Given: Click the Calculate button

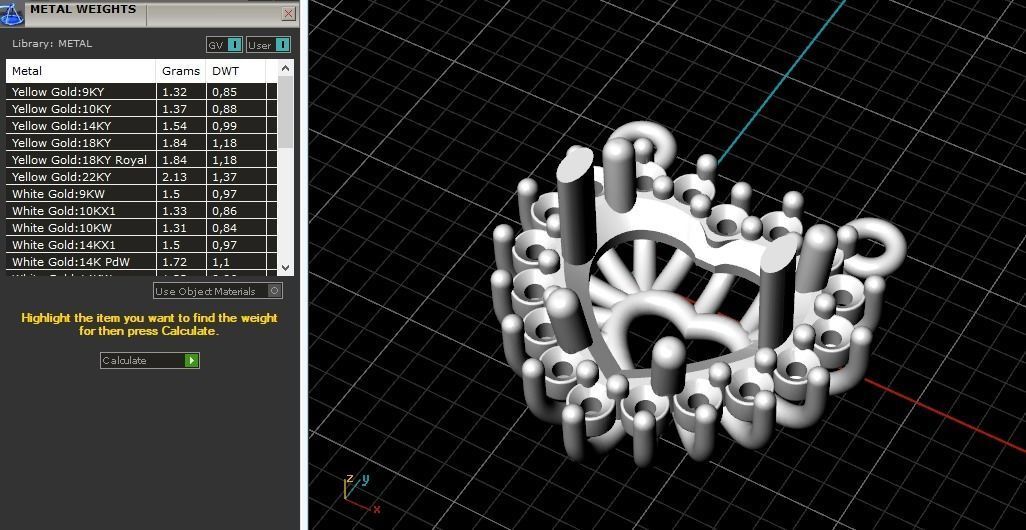Looking at the screenshot, I should [150, 361].
